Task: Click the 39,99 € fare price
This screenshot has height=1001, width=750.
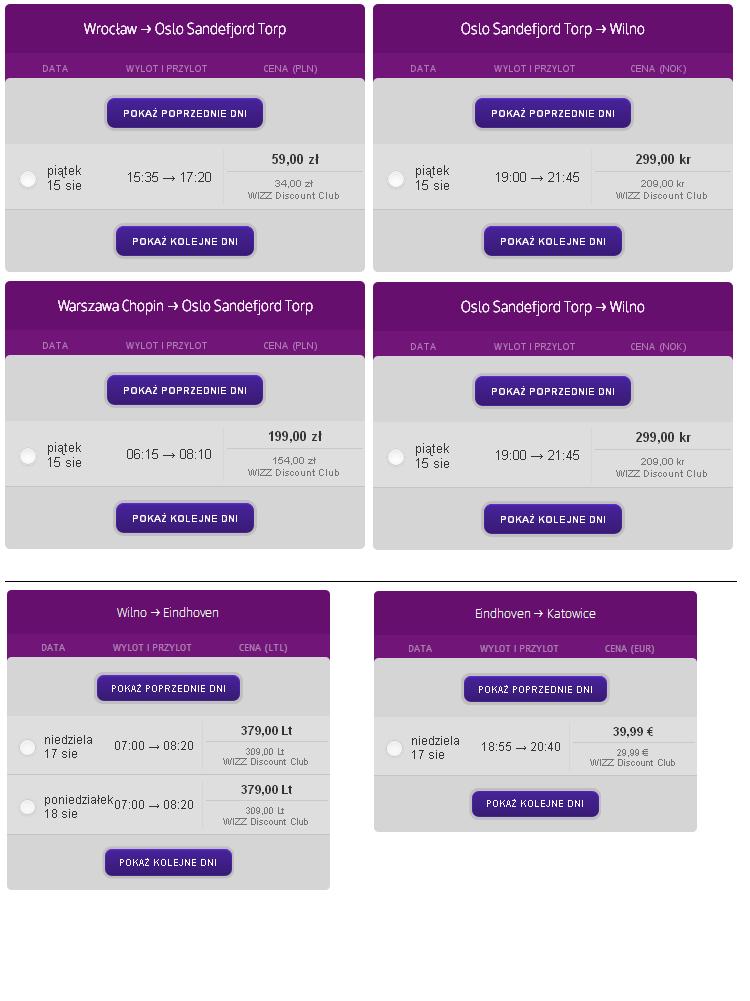Action: (633, 732)
